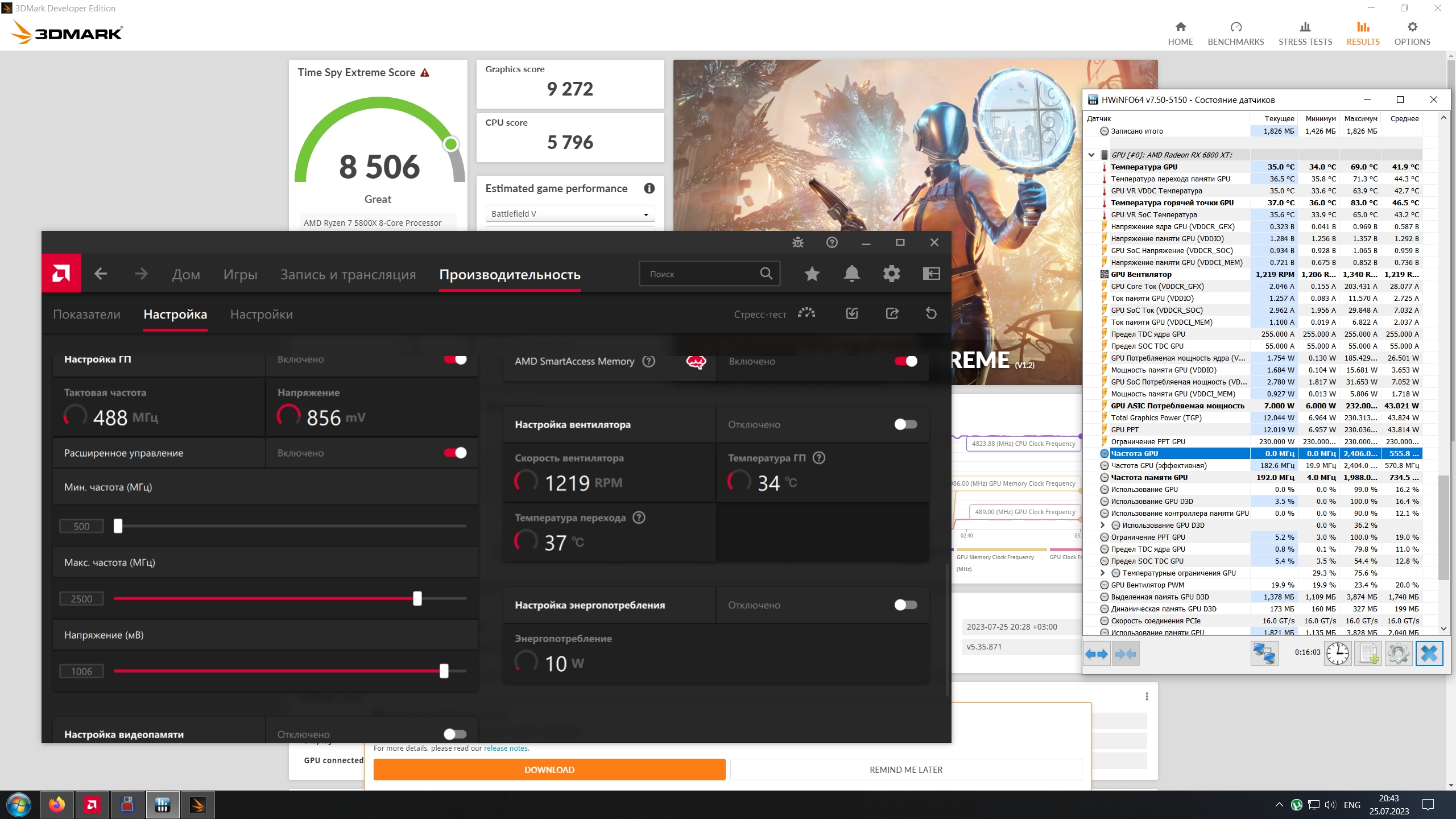Click the Макс. частота slider handle
The height and width of the screenshot is (819, 1456).
coord(417,598)
